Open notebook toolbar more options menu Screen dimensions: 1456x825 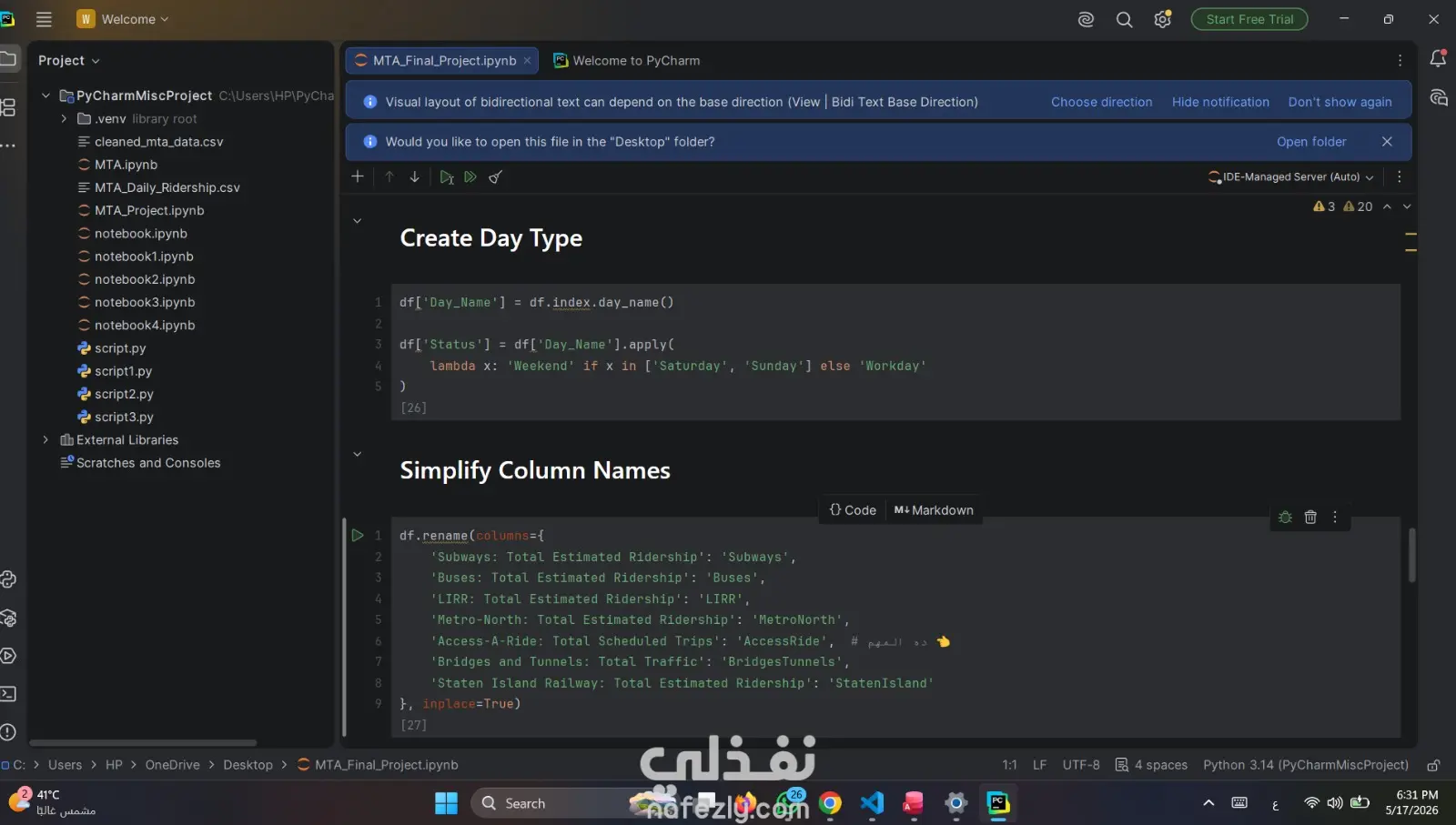1400,176
